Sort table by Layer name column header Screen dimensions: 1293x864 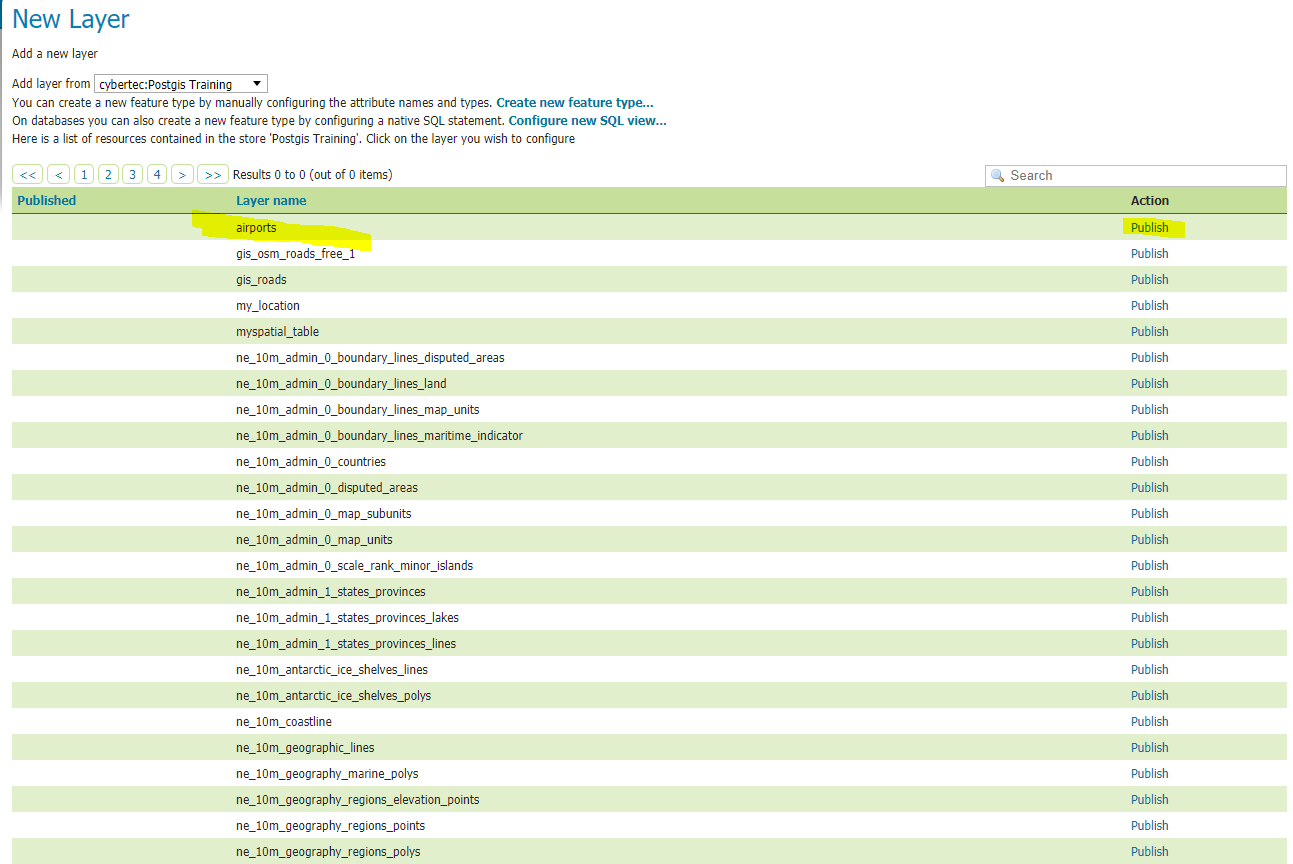[x=271, y=201]
